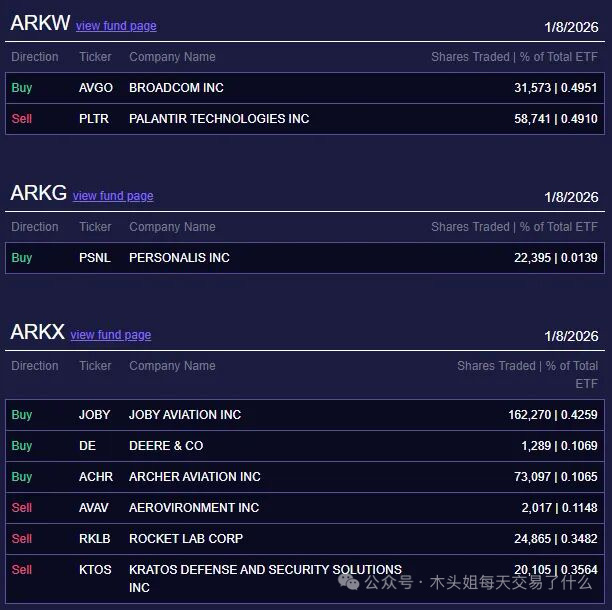Click the JOBY ticker cell

click(94, 415)
